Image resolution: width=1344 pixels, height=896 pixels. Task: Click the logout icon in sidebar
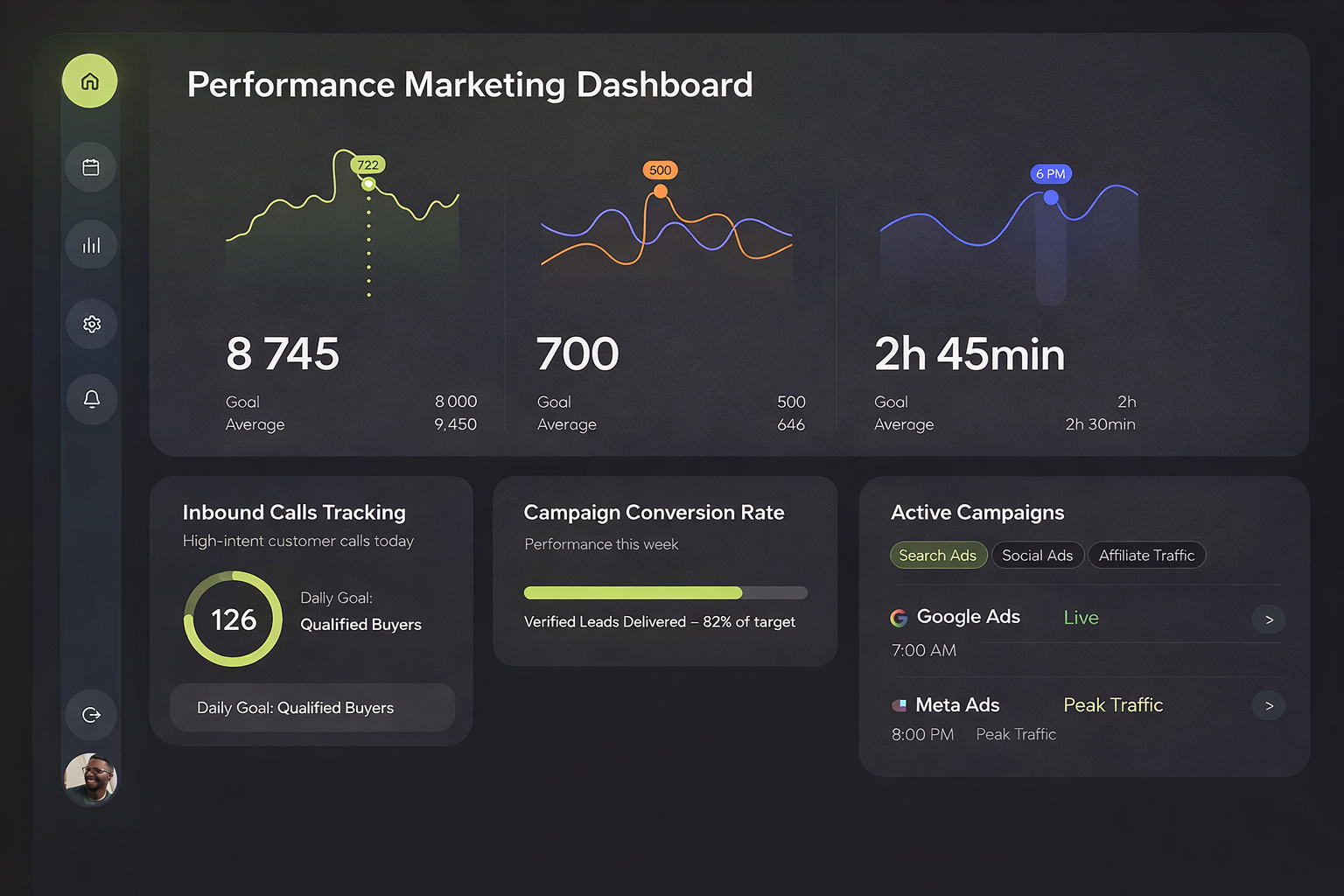coord(91,715)
